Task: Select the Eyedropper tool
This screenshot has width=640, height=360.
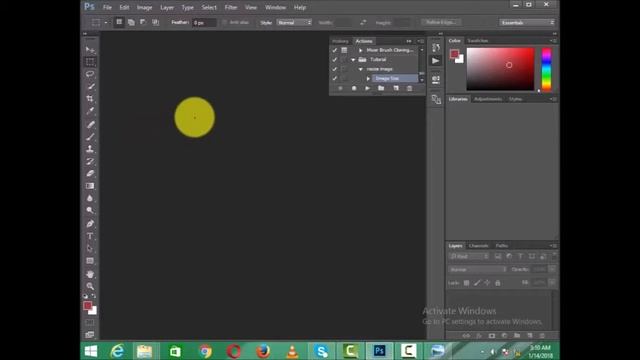Action: point(90,111)
